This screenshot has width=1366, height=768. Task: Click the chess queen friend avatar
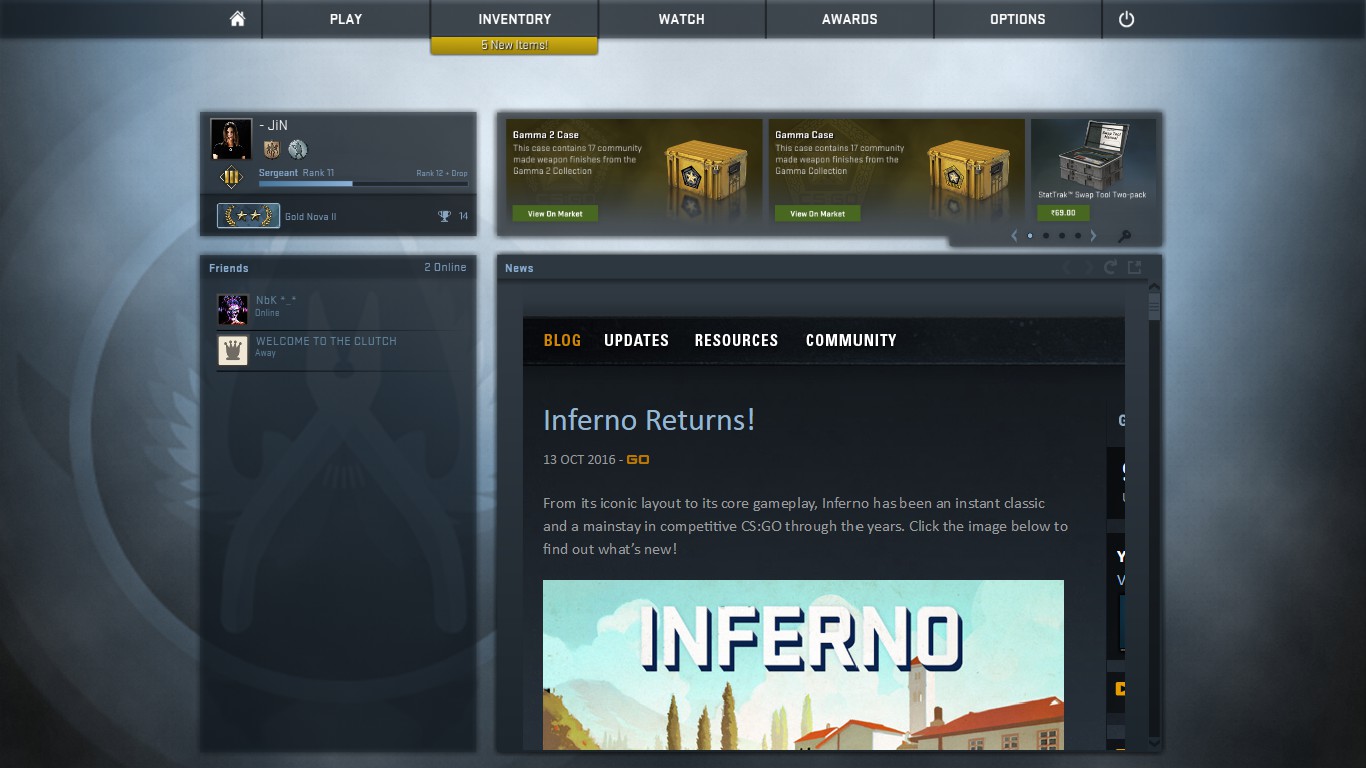tap(233, 350)
